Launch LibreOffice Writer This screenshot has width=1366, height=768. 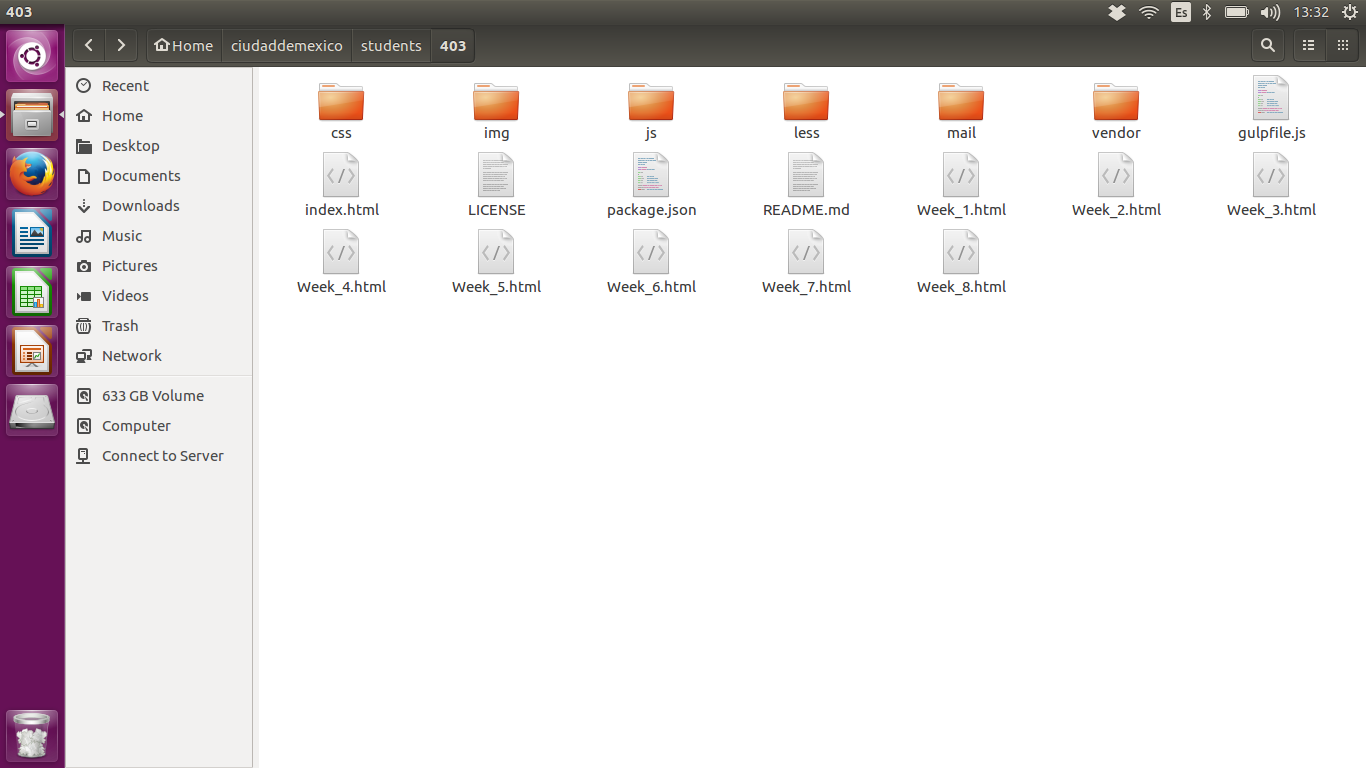tap(32, 233)
